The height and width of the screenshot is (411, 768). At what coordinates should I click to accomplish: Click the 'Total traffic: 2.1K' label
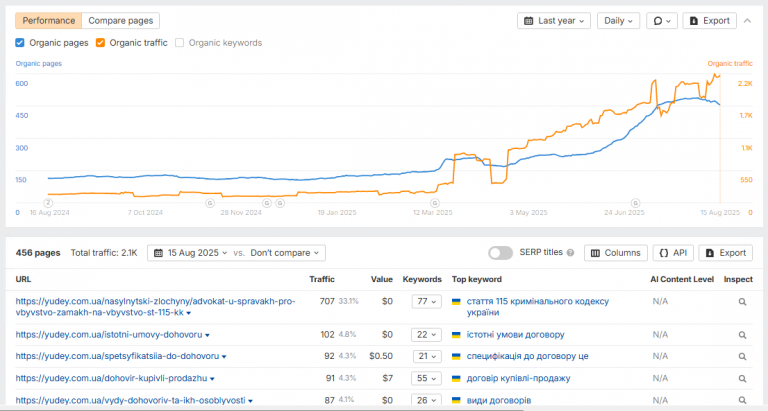click(104, 253)
